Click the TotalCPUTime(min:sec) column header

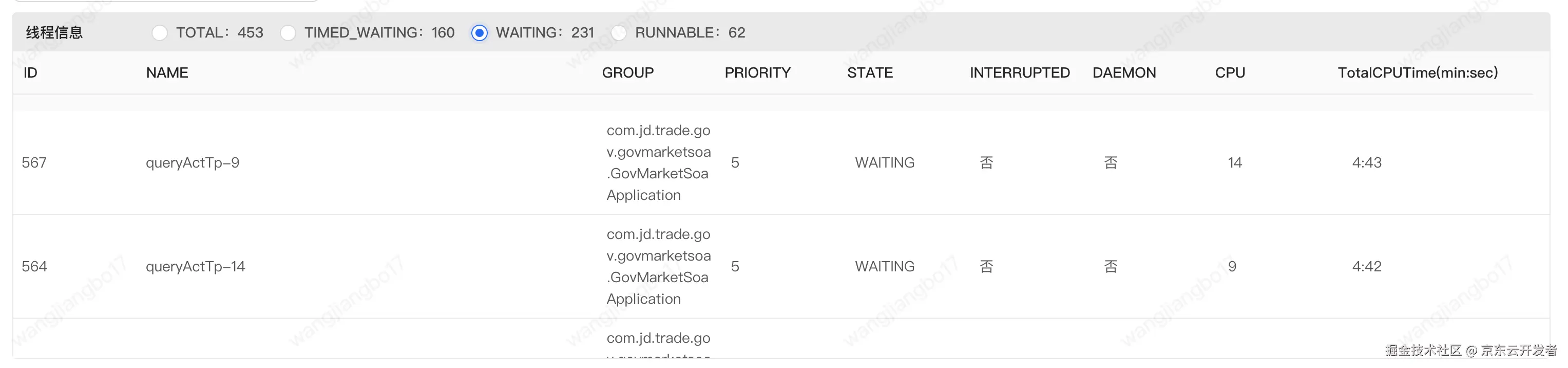tap(1418, 72)
